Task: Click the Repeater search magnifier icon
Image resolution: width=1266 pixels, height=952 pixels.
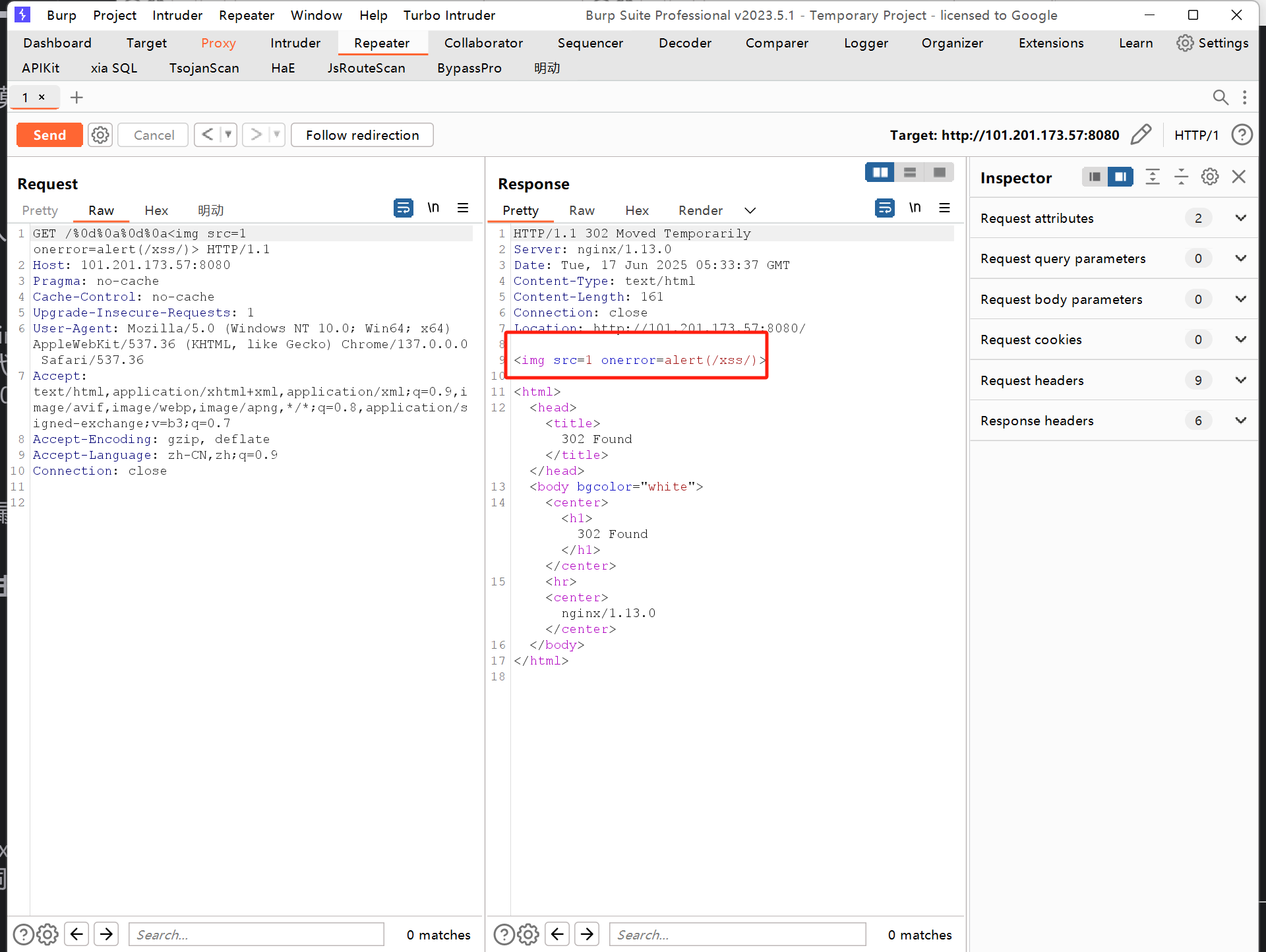Action: (x=1221, y=98)
